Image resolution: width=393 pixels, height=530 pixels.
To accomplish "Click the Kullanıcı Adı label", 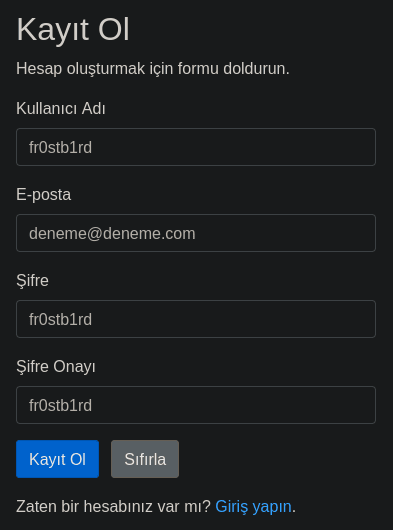I will click(61, 109).
